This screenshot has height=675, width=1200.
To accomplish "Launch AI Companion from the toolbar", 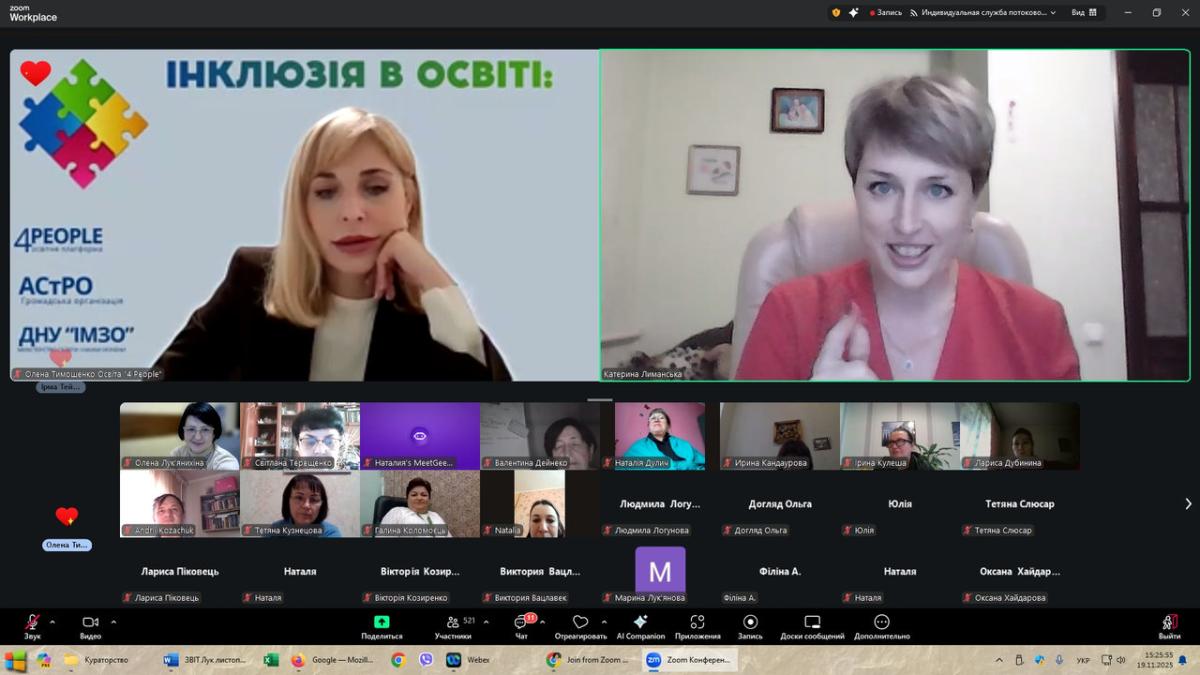I will [640, 626].
